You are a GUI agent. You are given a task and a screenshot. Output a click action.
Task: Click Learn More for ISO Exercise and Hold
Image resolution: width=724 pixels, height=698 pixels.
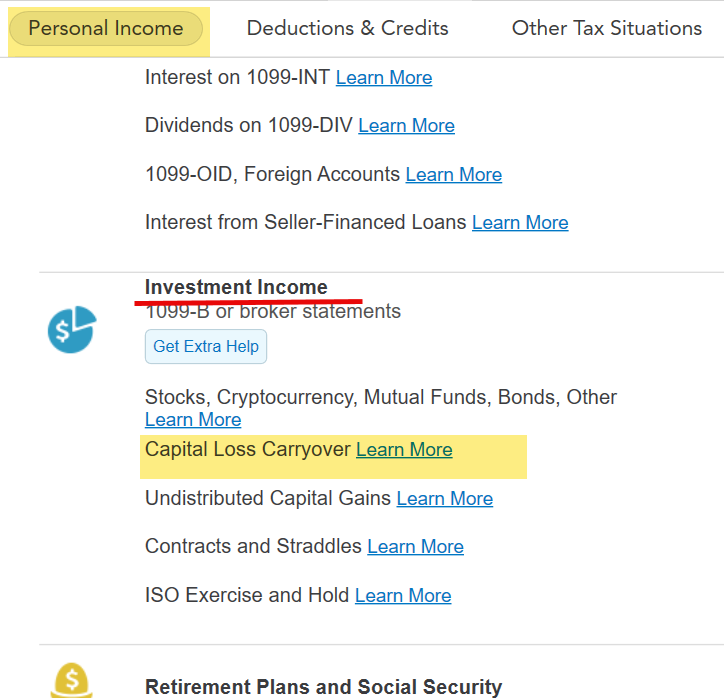(403, 596)
